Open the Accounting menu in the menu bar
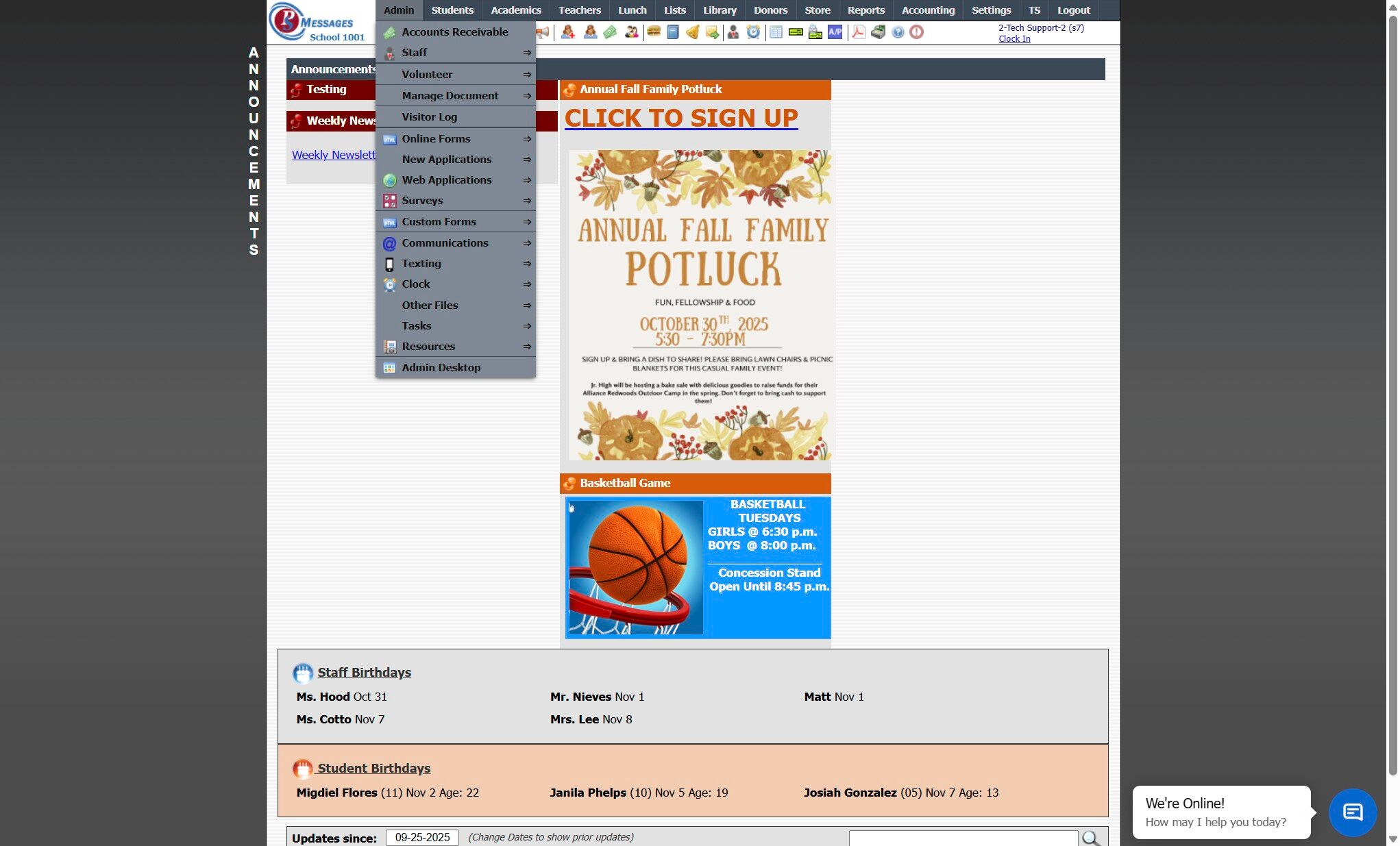Screen dimensions: 1400x846 click(x=927, y=10)
